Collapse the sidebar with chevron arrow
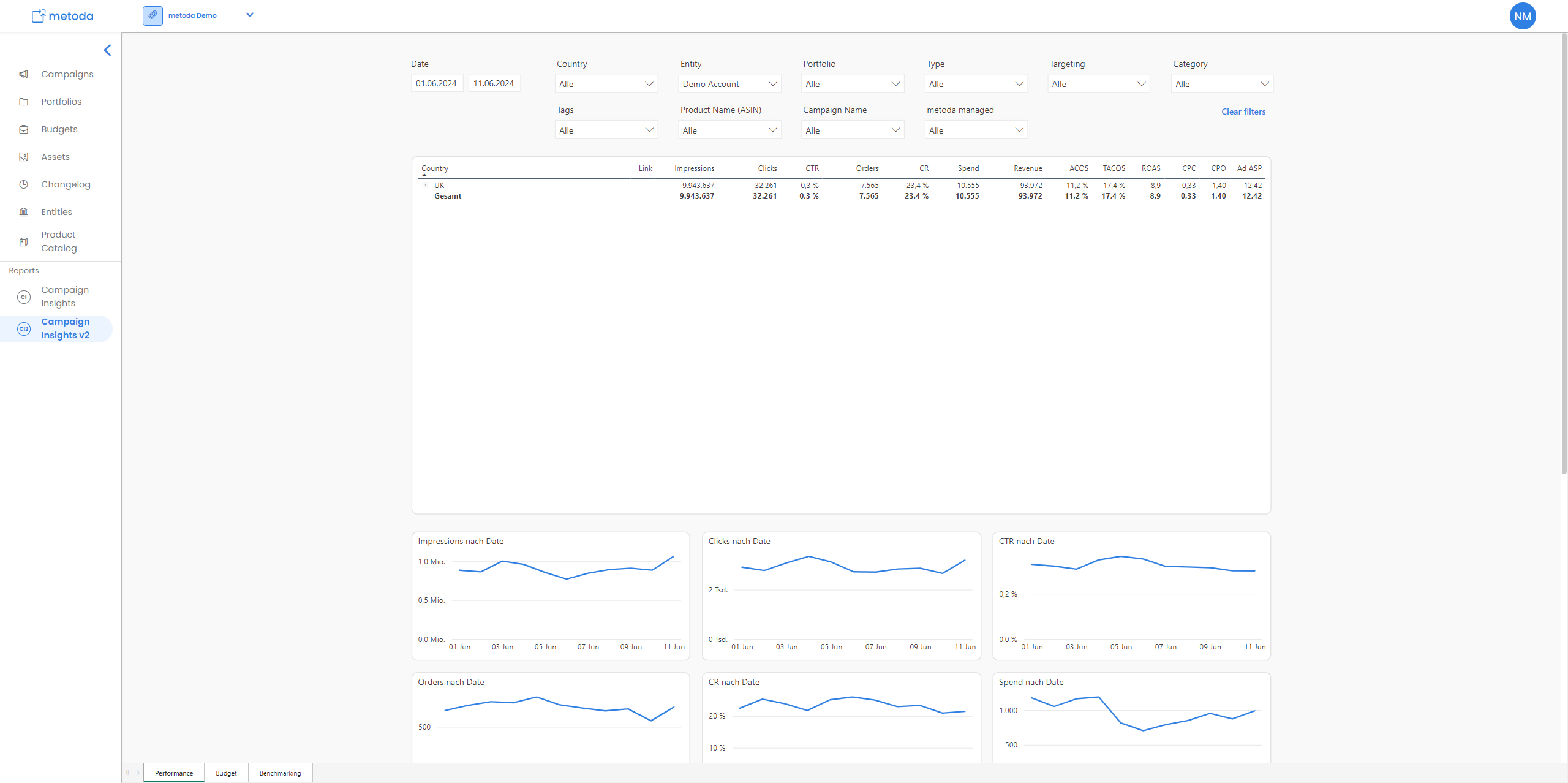 pyautogui.click(x=108, y=50)
